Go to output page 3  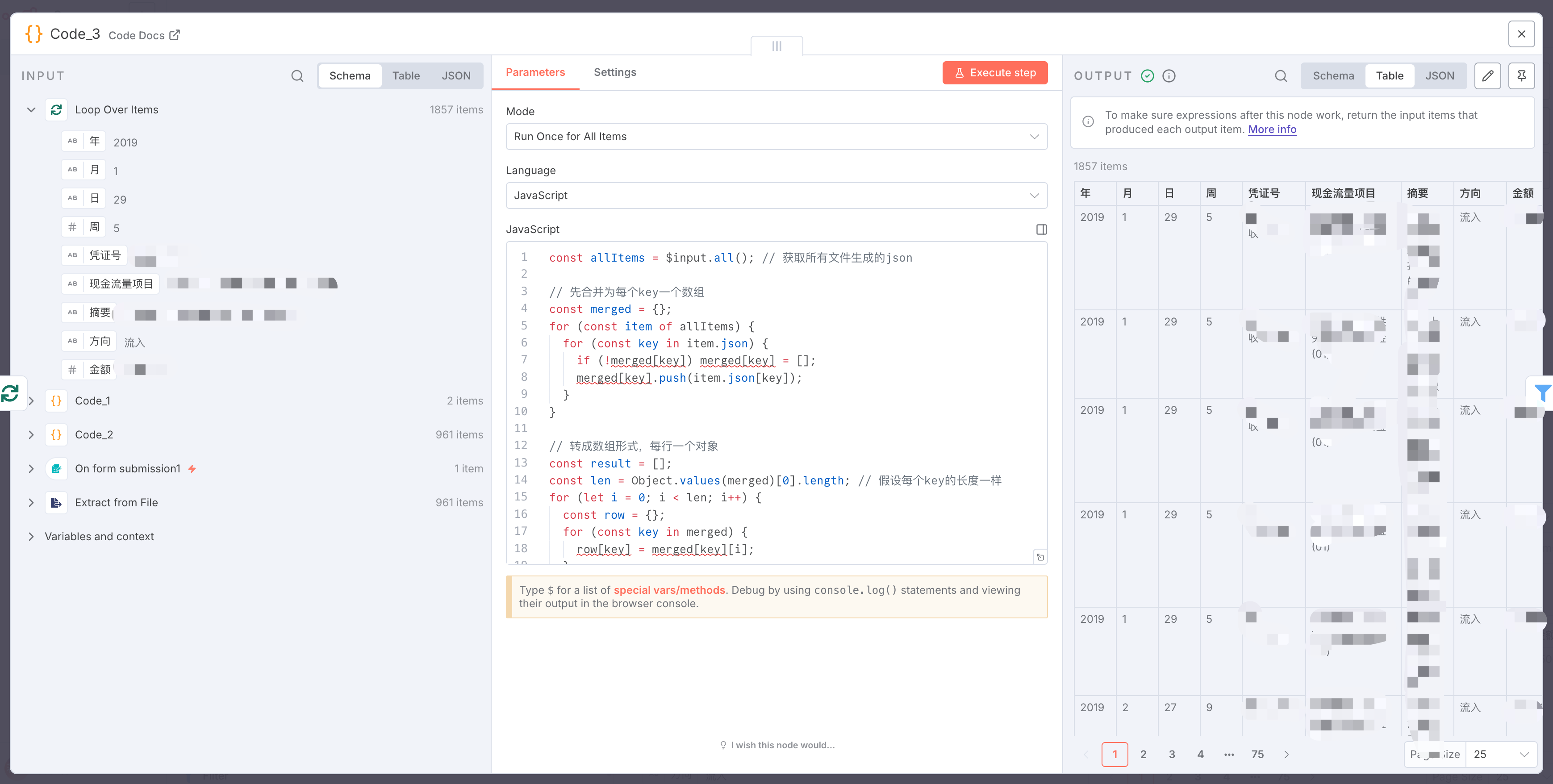[1171, 755]
